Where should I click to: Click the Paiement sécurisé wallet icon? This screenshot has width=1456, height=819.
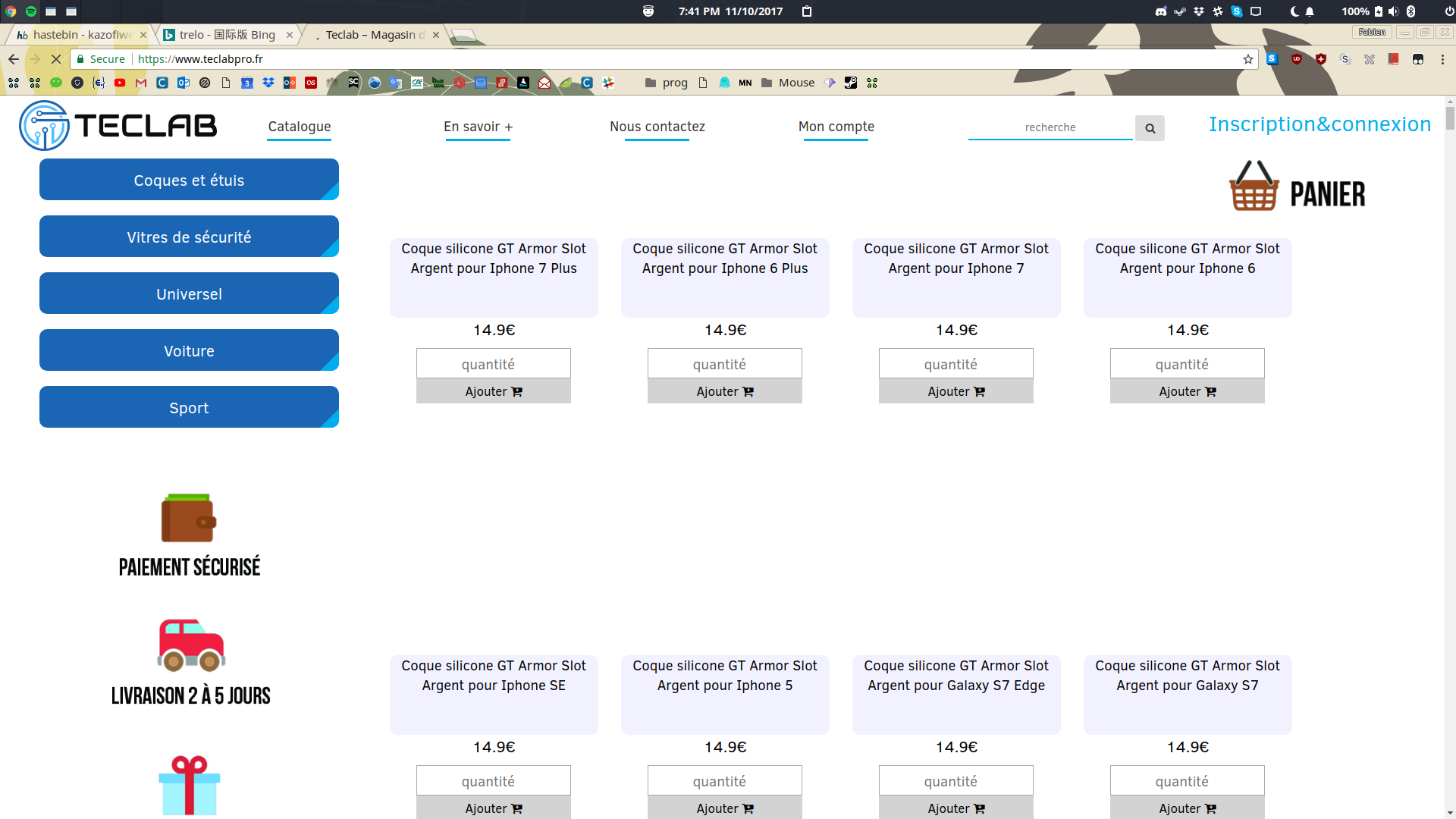(x=189, y=518)
